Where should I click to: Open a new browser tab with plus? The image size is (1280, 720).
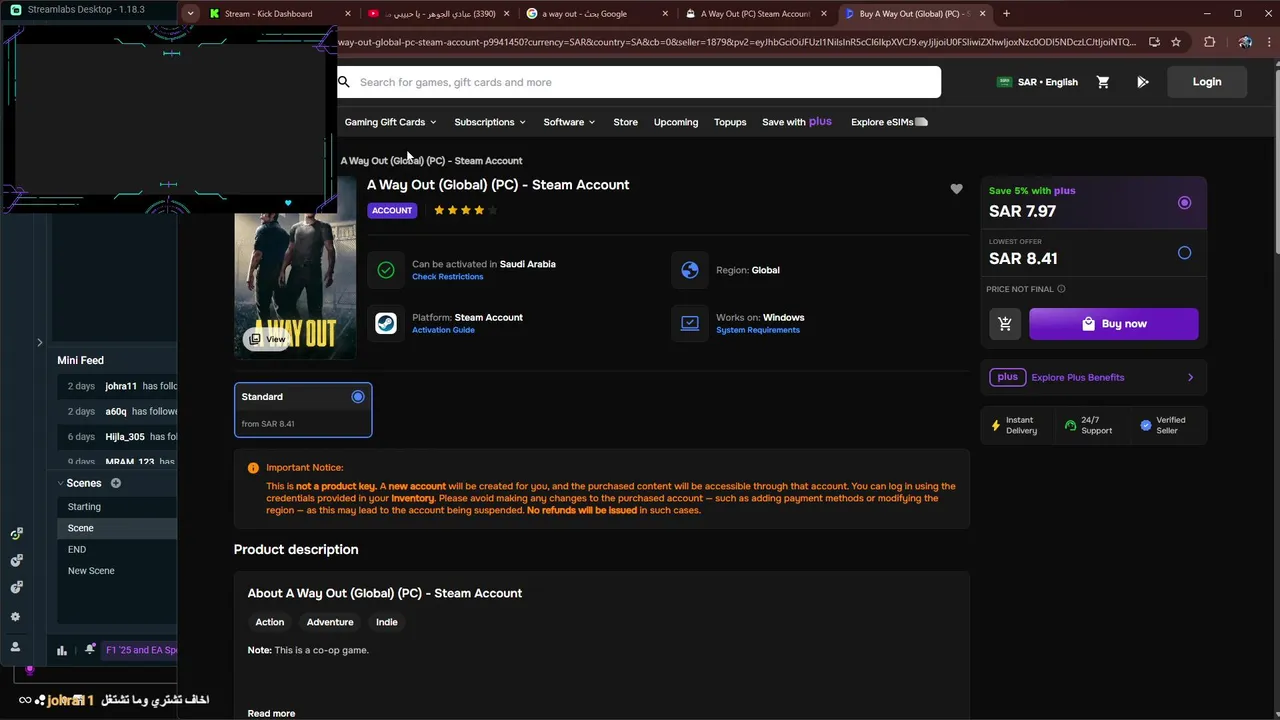tap(1006, 14)
